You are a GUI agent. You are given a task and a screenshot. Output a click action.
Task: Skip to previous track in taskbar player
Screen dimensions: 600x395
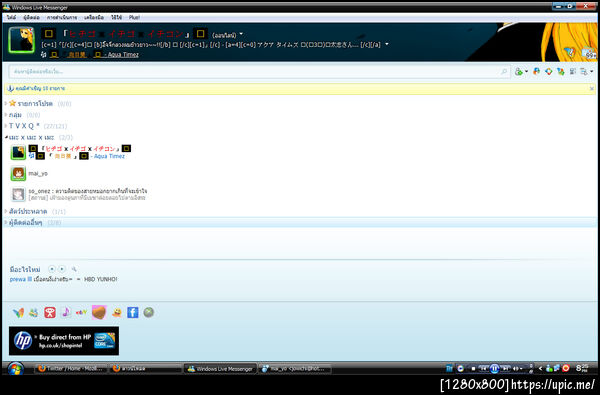click(484, 369)
